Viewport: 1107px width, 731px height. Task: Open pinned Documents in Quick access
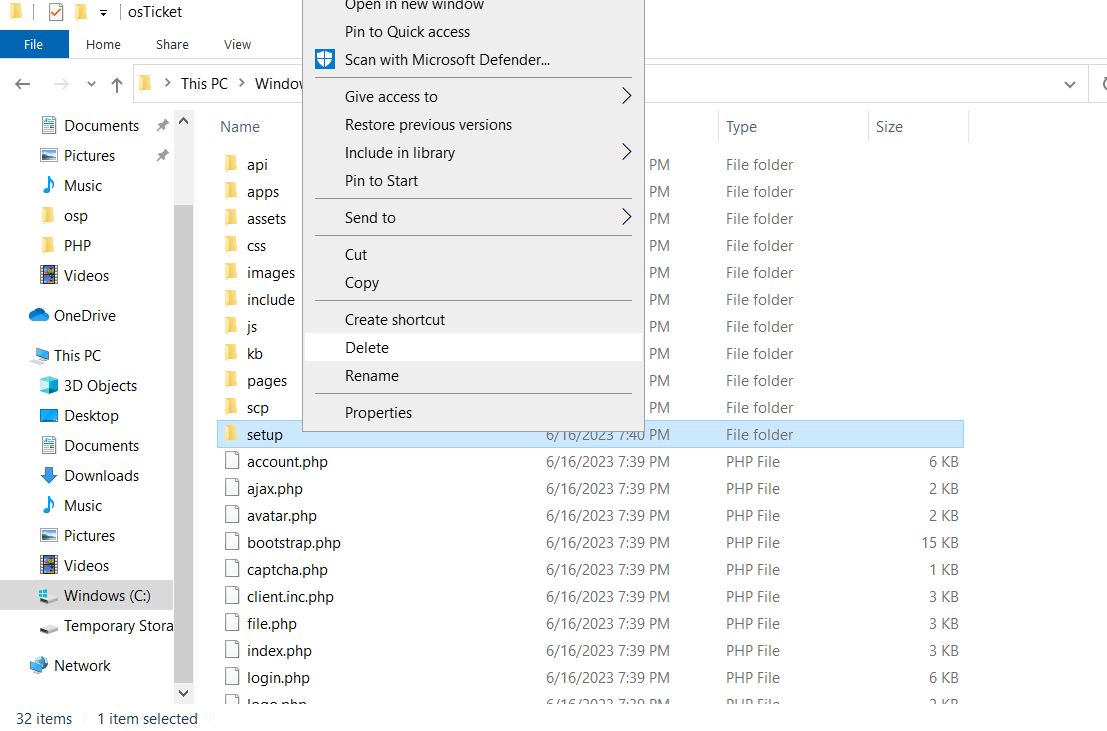point(102,126)
